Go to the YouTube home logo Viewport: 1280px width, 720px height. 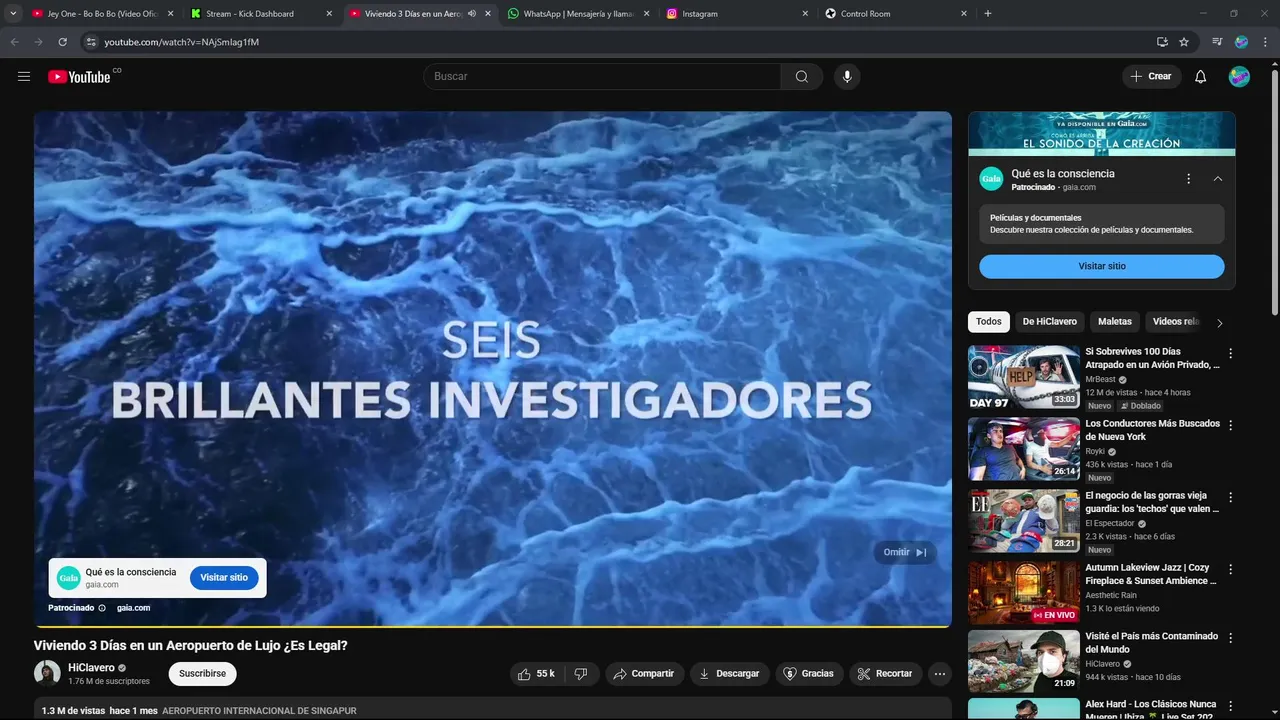[x=79, y=76]
